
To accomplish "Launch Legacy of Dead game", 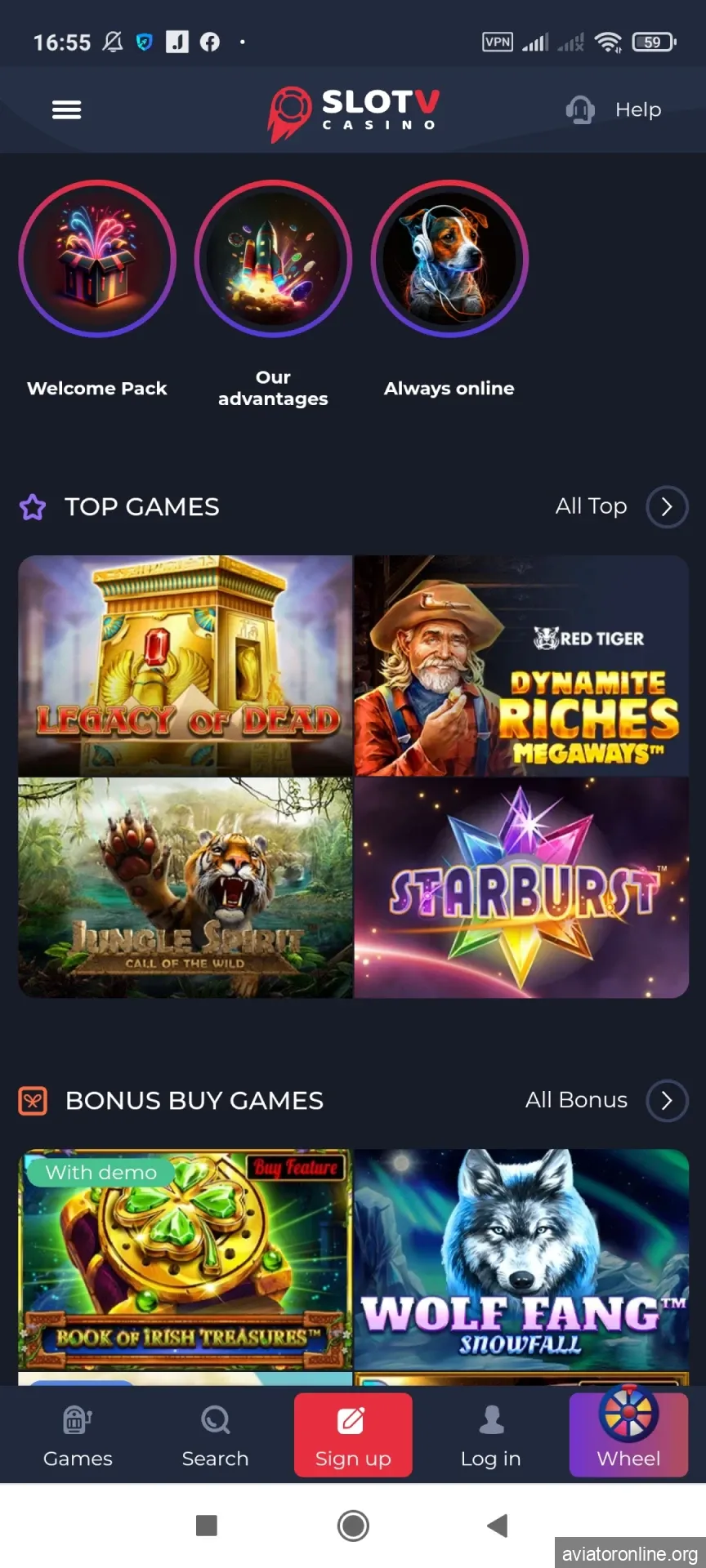I will tap(185, 666).
